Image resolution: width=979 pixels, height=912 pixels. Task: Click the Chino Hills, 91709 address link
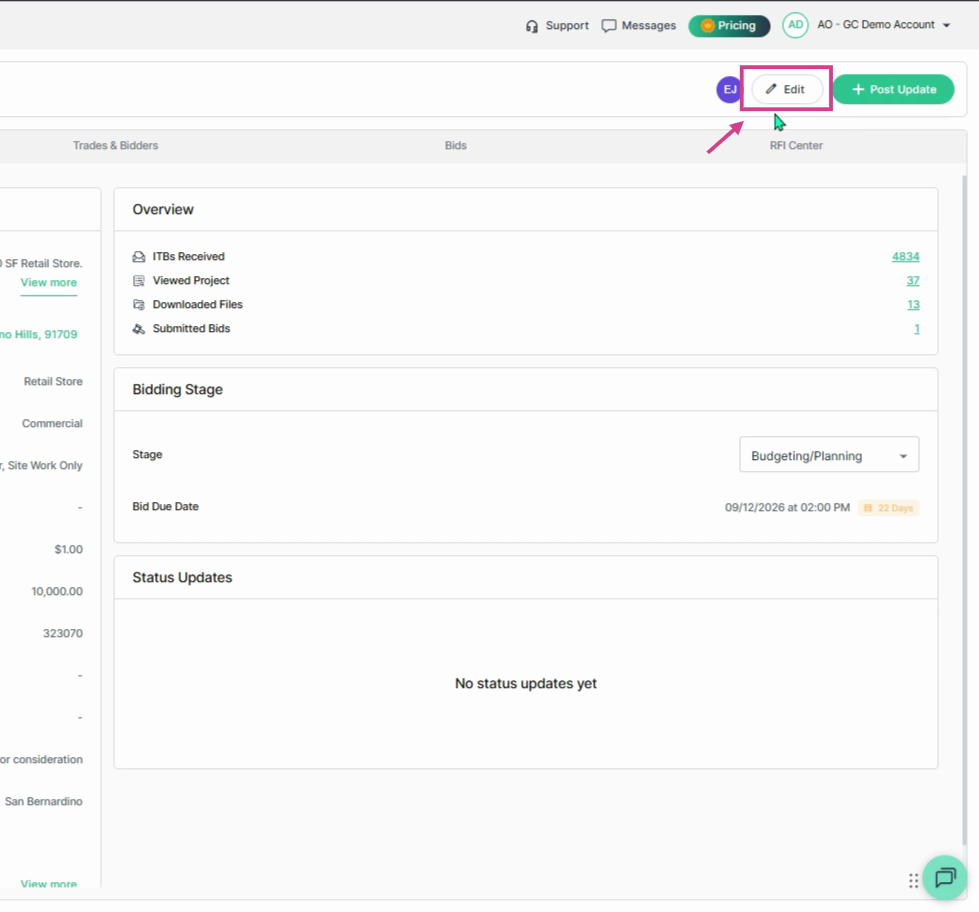tap(39, 335)
